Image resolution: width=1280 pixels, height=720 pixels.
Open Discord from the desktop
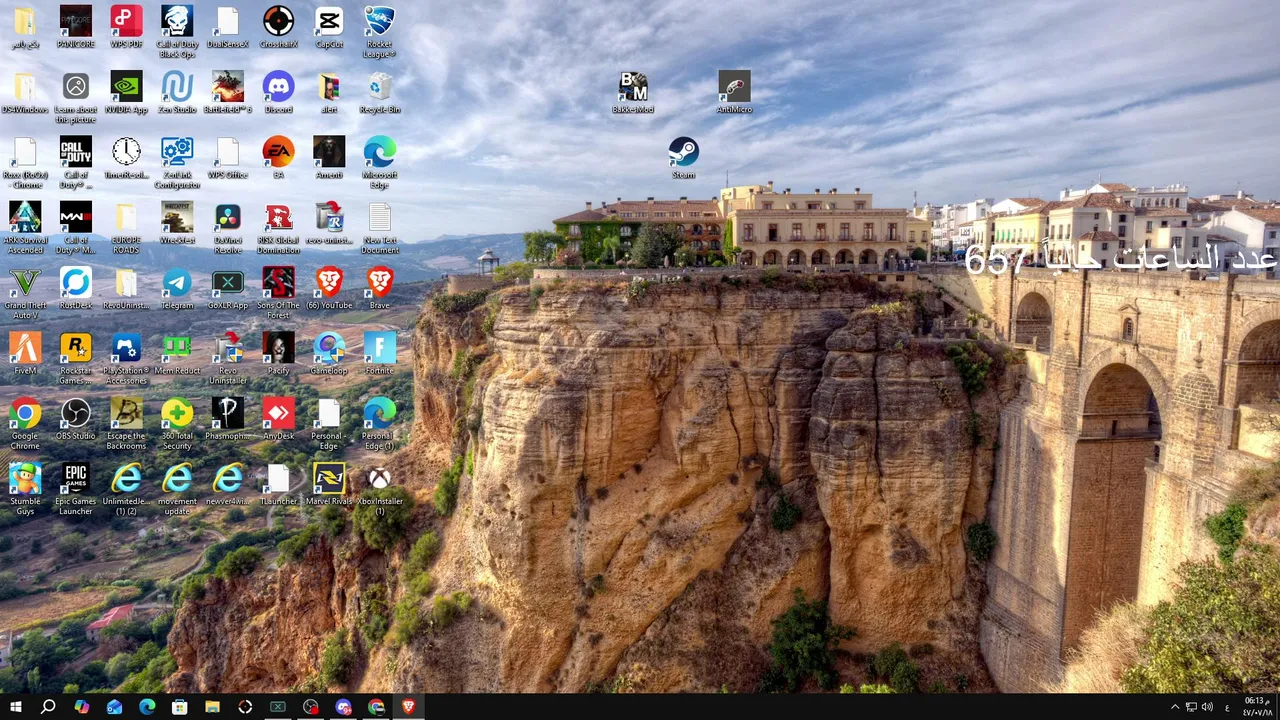click(278, 92)
